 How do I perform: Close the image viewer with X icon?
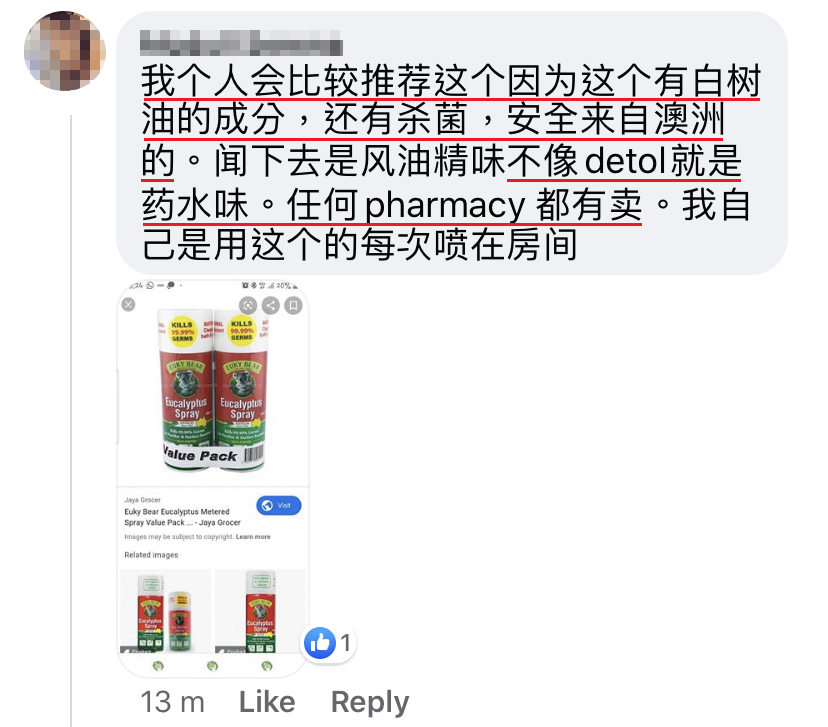(x=128, y=305)
